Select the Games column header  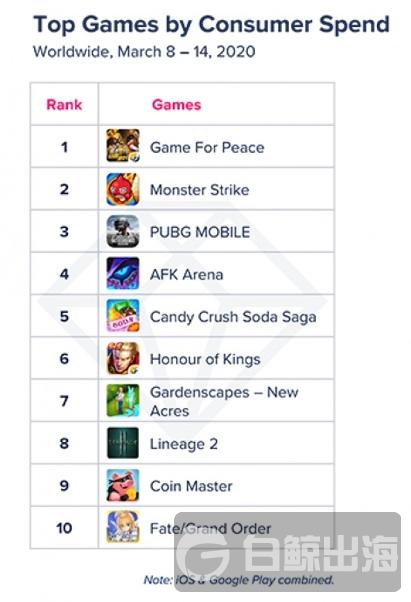[x=177, y=104]
